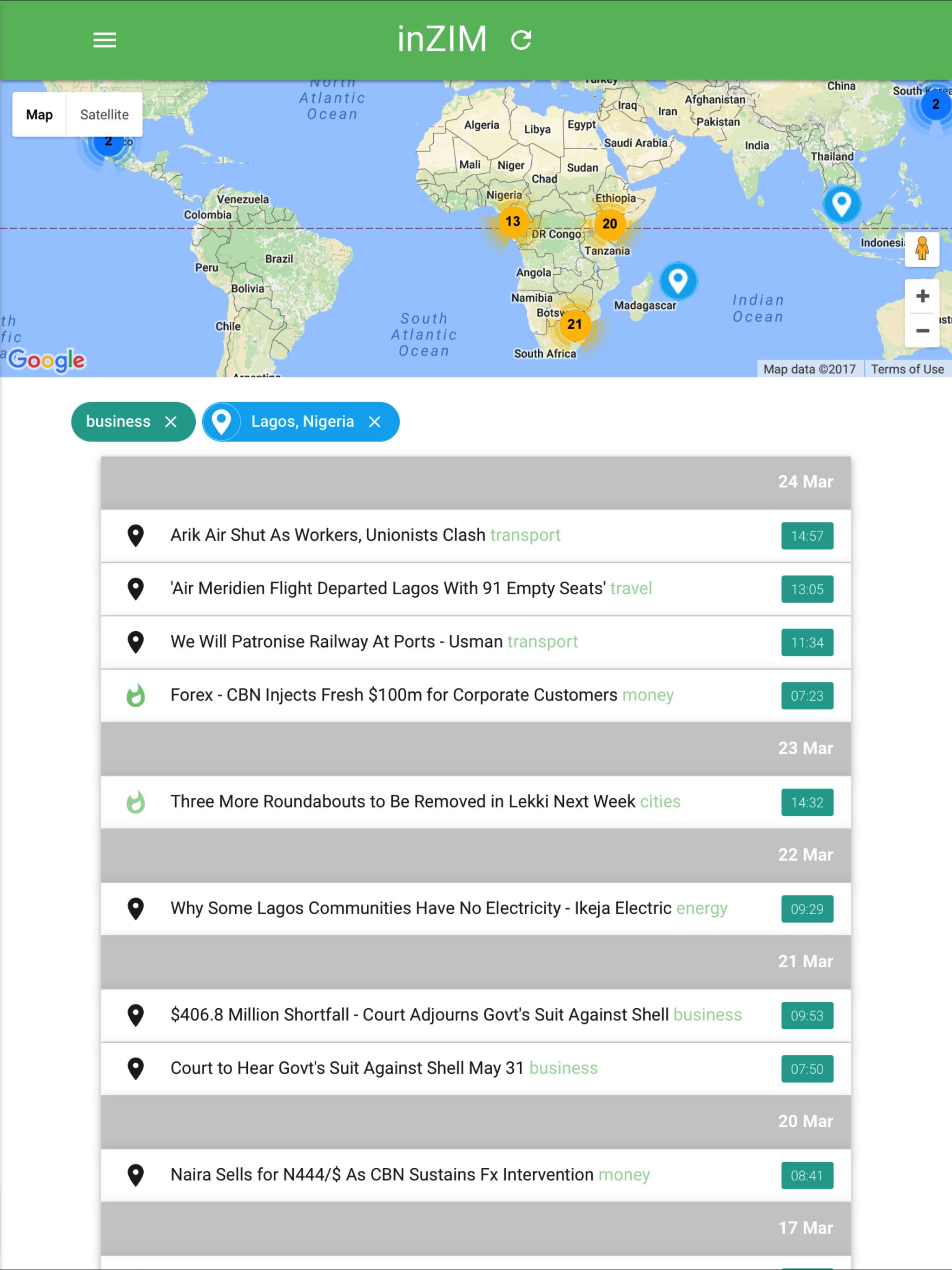Click the travel tag on Air Meridien story
The height and width of the screenshot is (1270, 952).
click(x=631, y=589)
